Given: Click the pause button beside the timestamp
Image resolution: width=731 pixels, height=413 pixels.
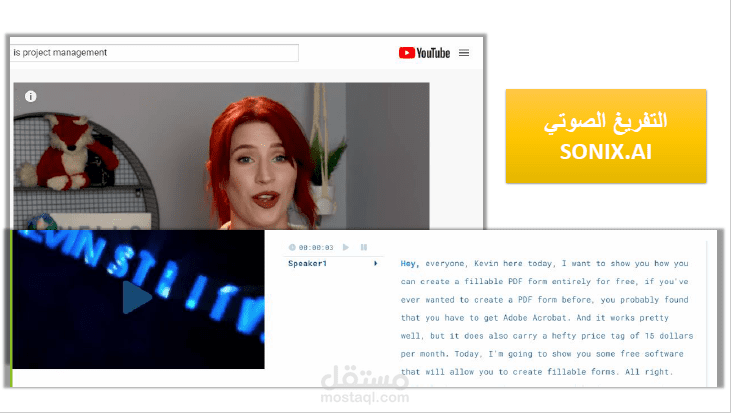Looking at the screenshot, I should [x=364, y=247].
